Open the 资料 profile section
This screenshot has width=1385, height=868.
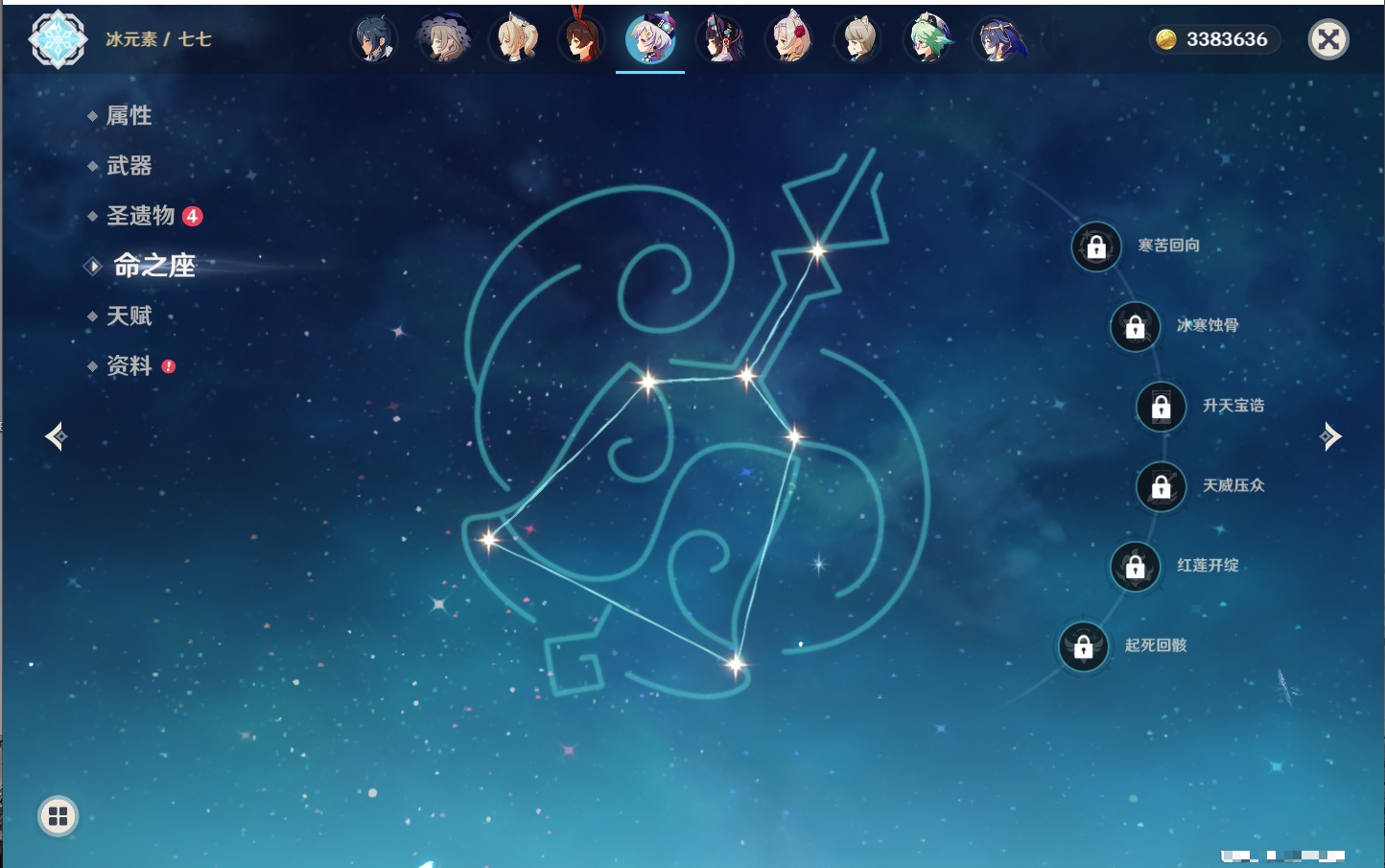[129, 365]
